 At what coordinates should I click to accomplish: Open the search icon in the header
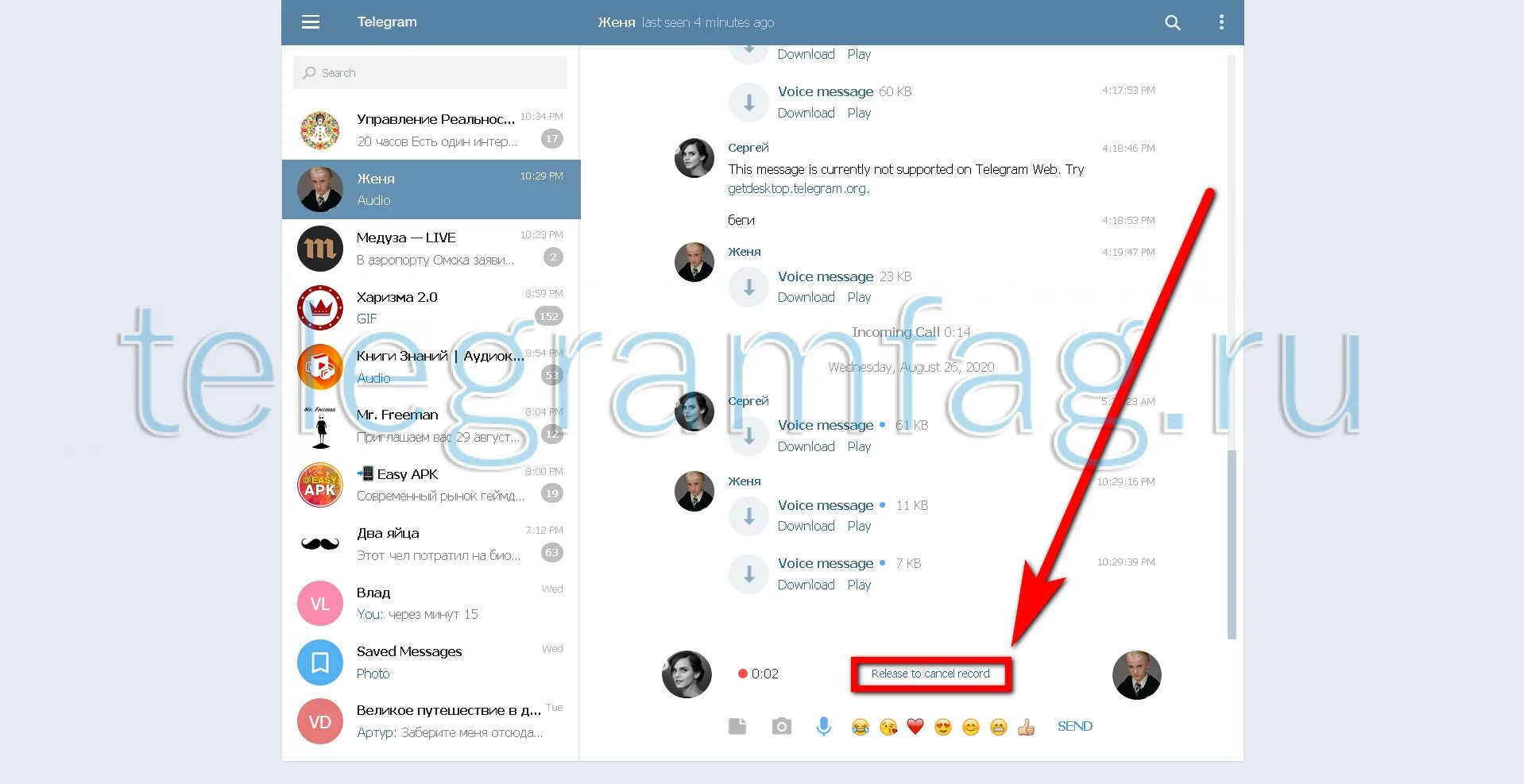pyautogui.click(x=1172, y=23)
